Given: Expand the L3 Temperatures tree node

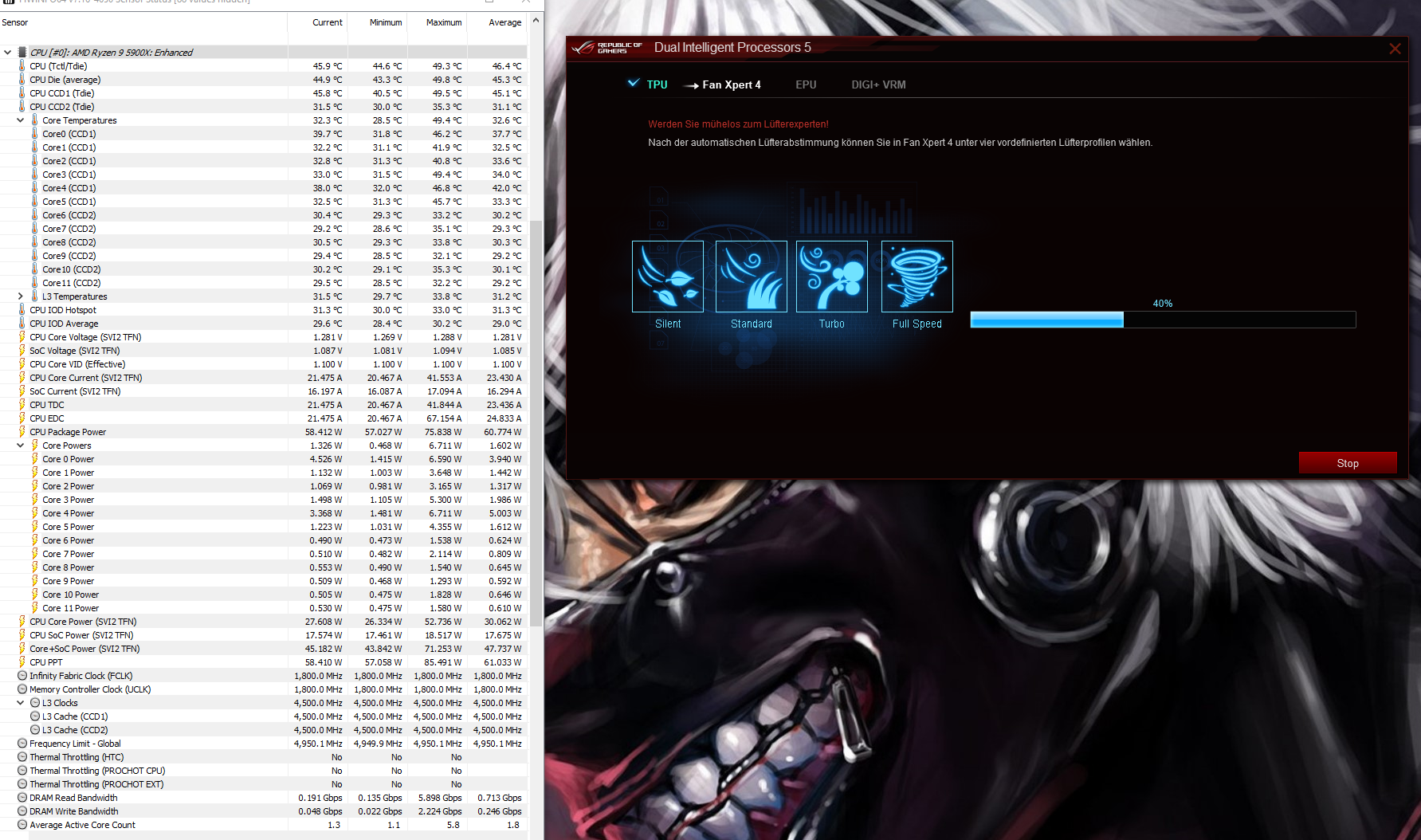Looking at the screenshot, I should 21,296.
